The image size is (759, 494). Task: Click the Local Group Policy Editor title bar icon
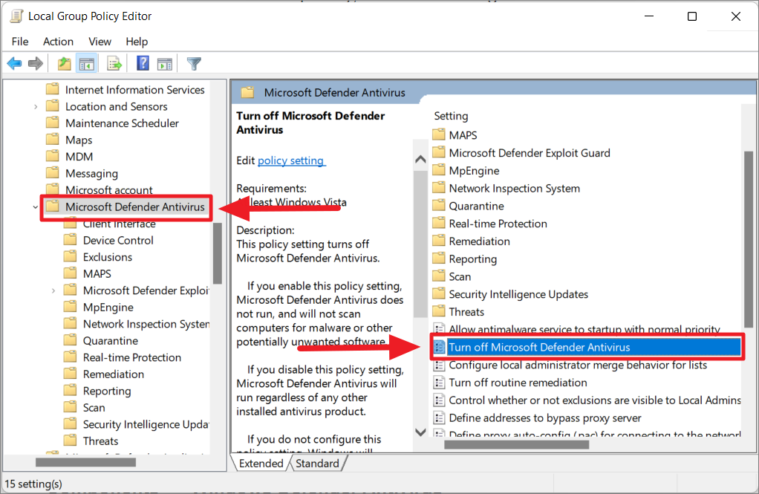pyautogui.click(x=17, y=16)
